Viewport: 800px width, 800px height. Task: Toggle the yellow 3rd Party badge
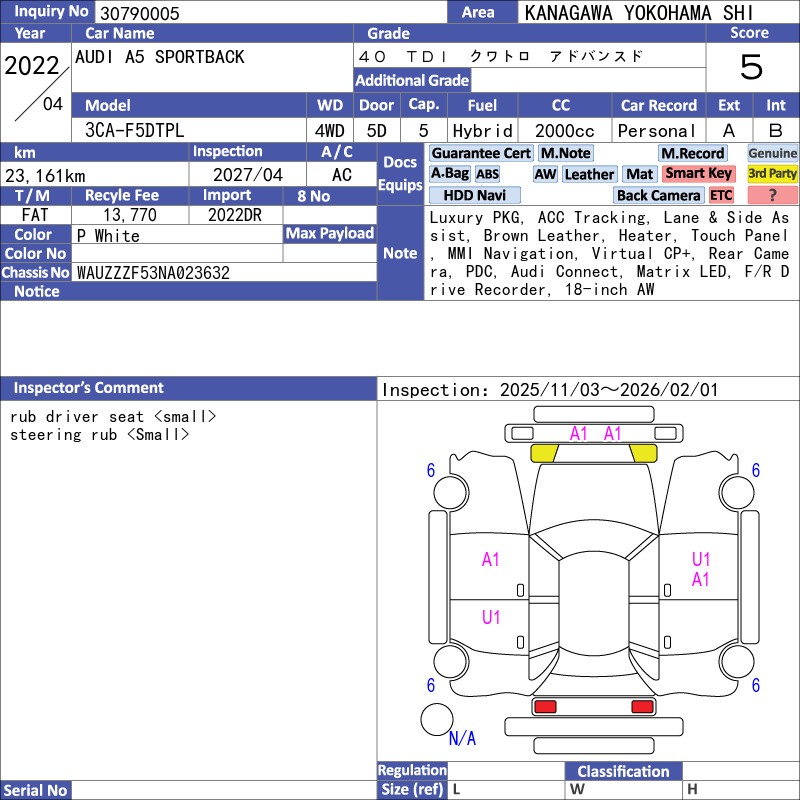pos(772,174)
